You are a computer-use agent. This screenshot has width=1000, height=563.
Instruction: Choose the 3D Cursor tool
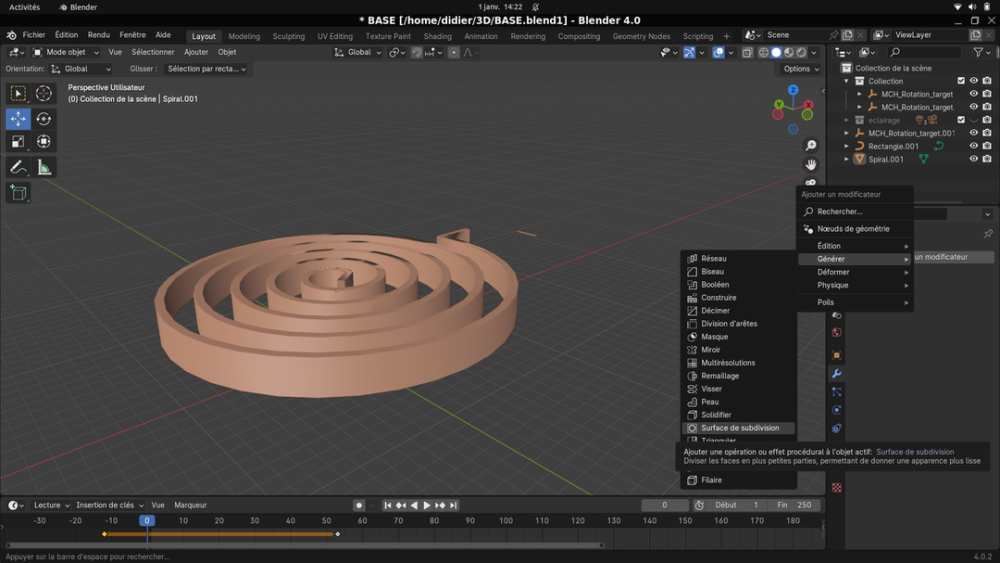[44, 93]
